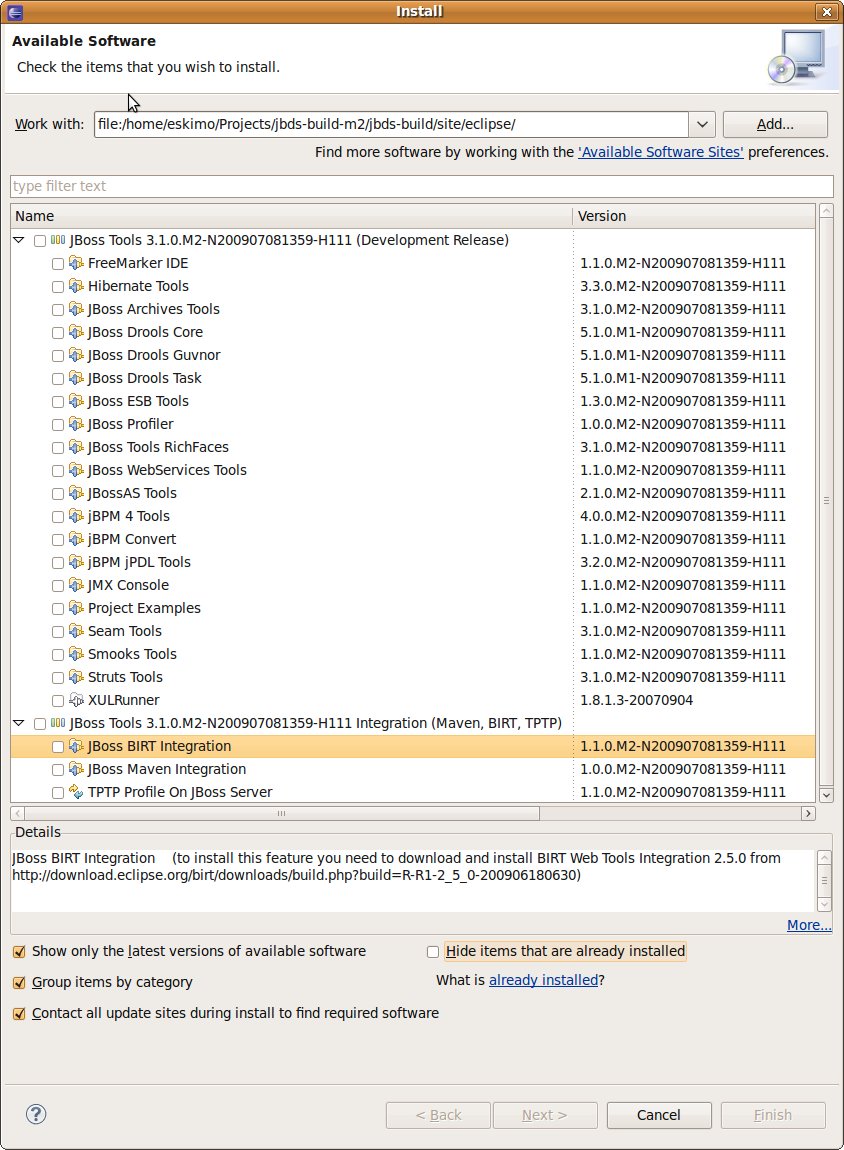Click the FreeMarker IDE feature icon

[x=76, y=263]
